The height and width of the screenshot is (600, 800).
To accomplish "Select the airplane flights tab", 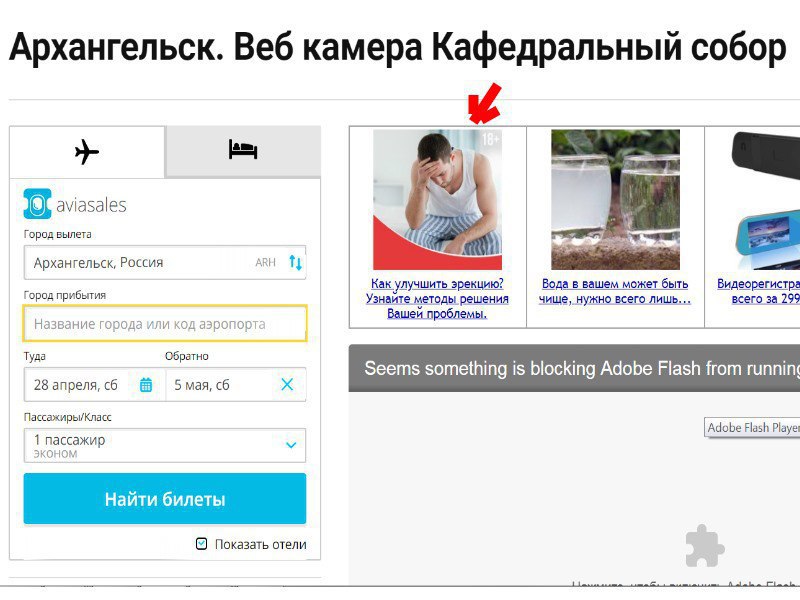I will 87,152.
